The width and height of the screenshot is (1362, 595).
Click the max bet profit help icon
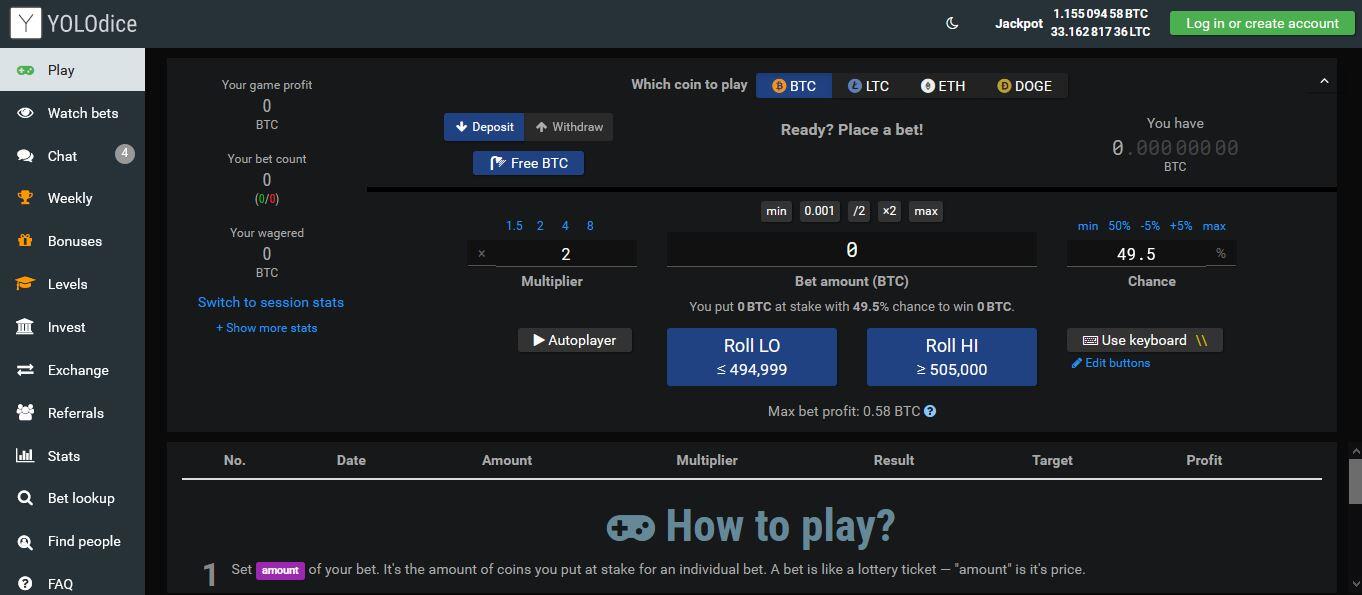click(930, 411)
